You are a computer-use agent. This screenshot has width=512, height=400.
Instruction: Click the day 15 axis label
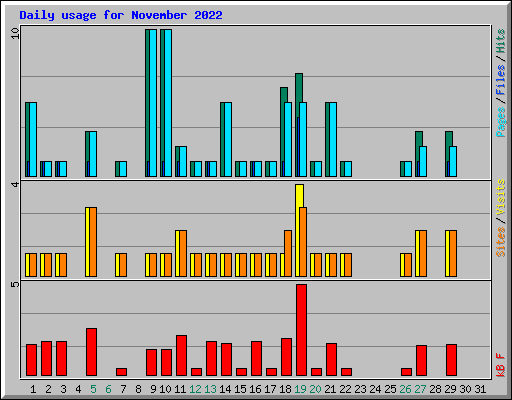[240, 389]
